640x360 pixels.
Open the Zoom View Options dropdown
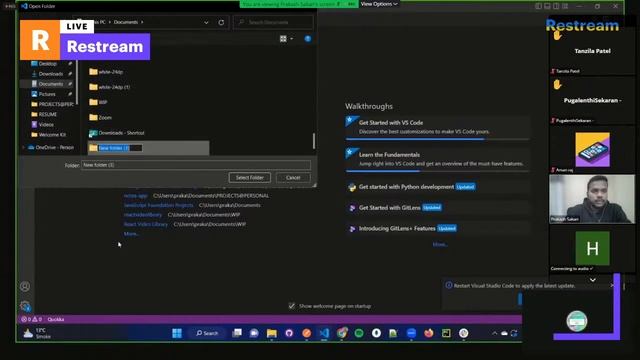pos(379,4)
